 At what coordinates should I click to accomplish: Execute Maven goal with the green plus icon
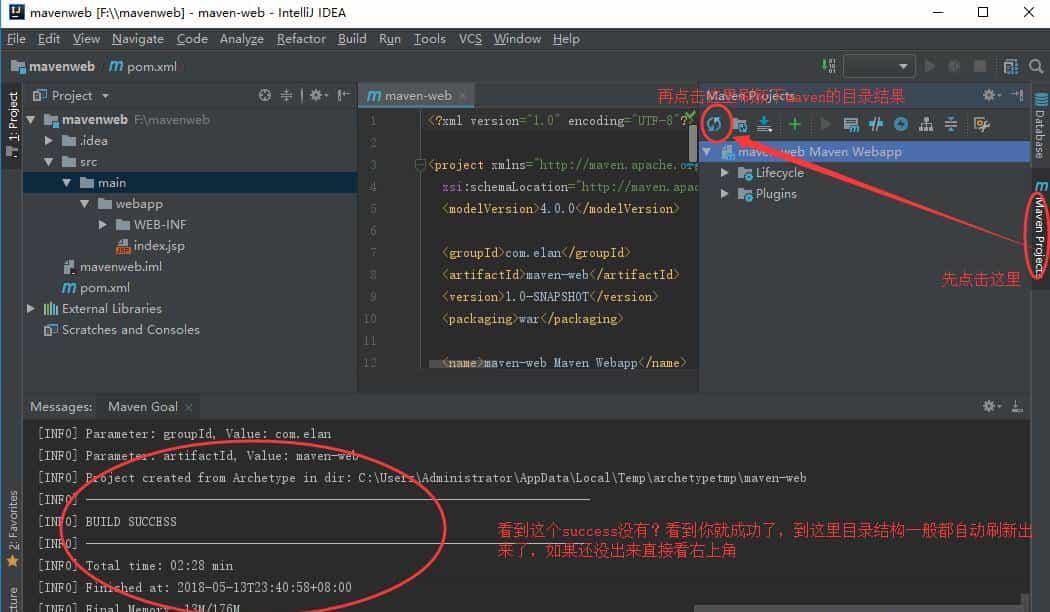click(793, 124)
